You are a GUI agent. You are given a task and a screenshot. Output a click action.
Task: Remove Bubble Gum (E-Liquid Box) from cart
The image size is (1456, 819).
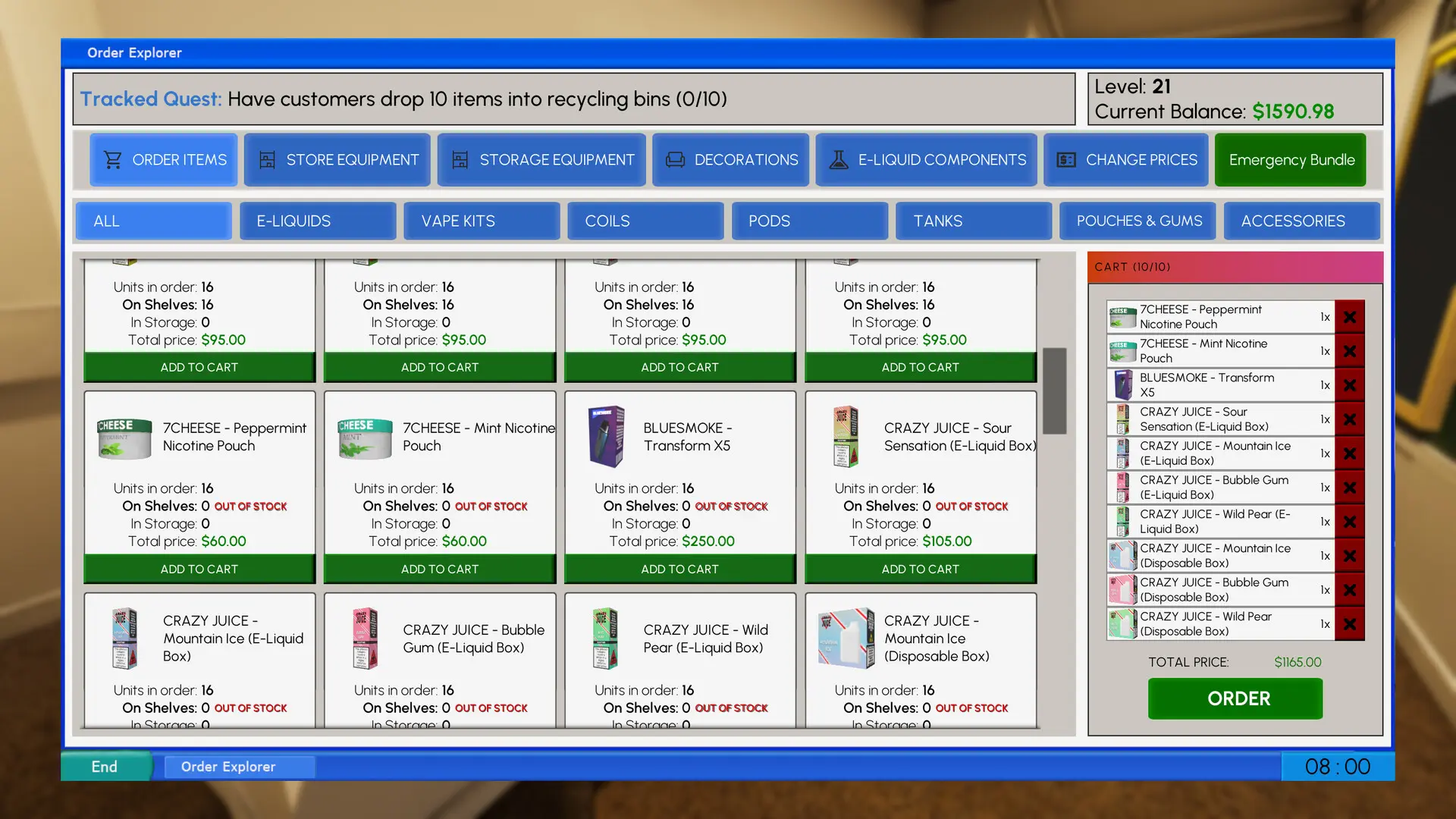coord(1350,488)
